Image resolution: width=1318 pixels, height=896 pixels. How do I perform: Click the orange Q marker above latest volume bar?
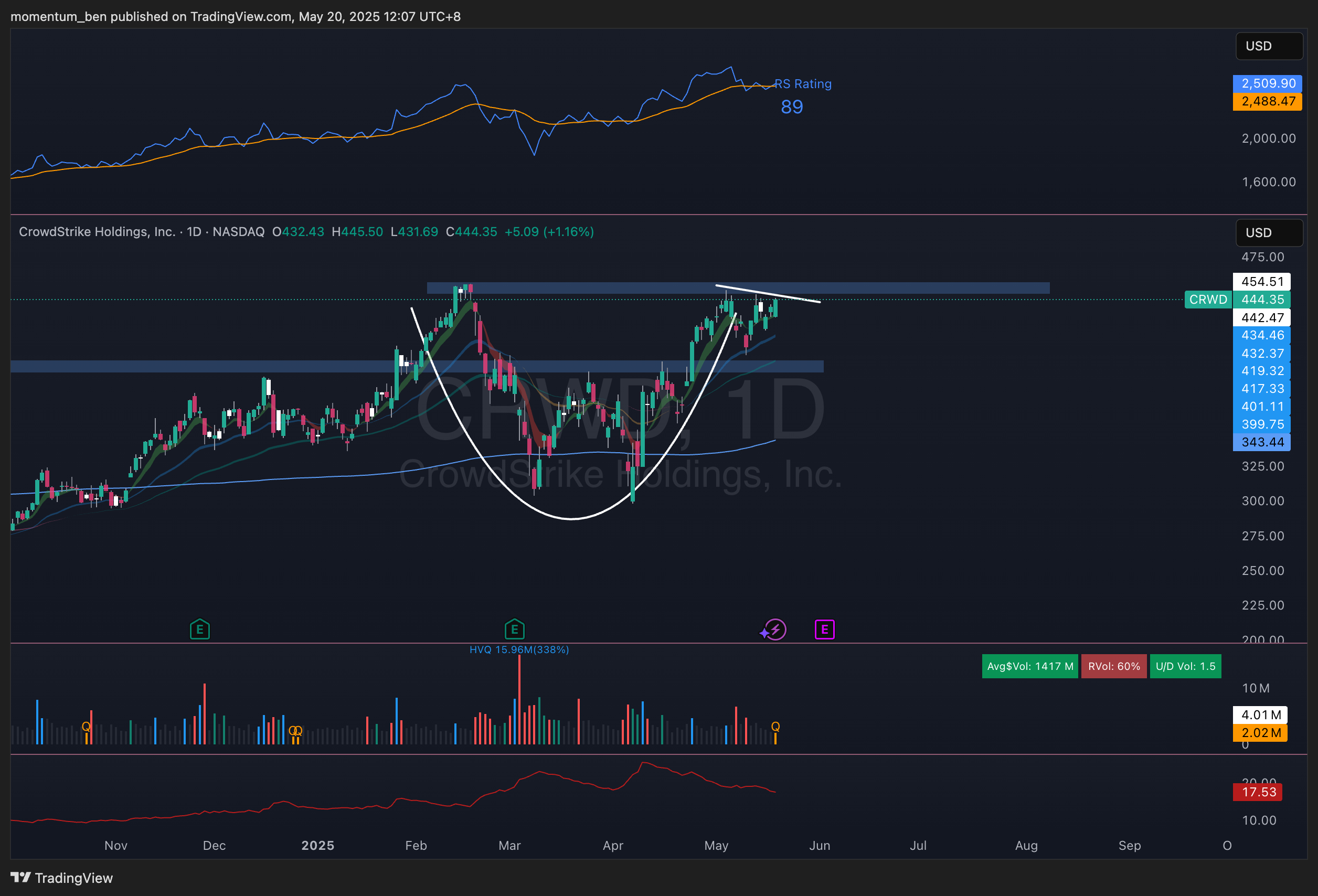tap(775, 727)
